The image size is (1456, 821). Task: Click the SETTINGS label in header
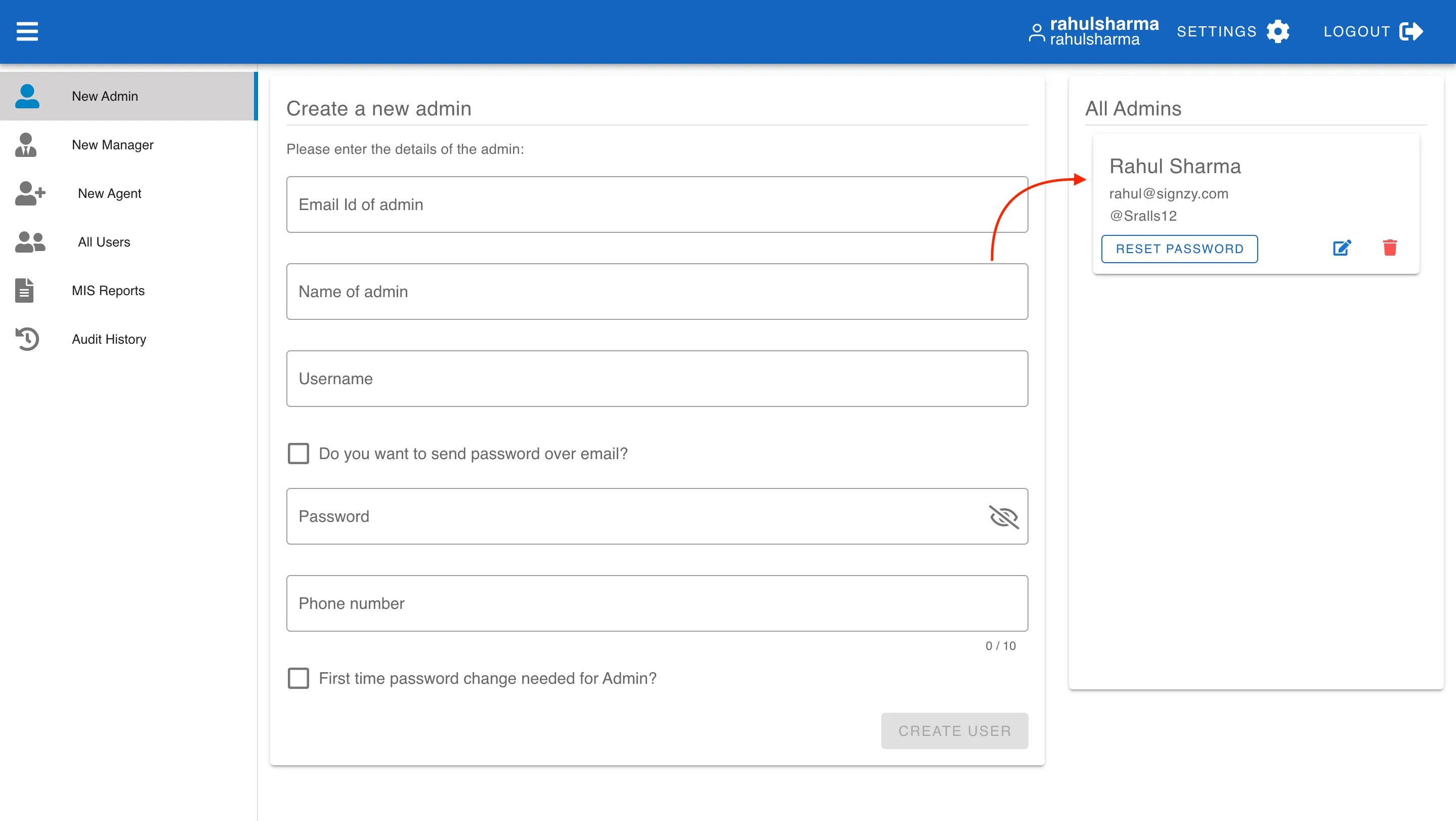click(1216, 32)
